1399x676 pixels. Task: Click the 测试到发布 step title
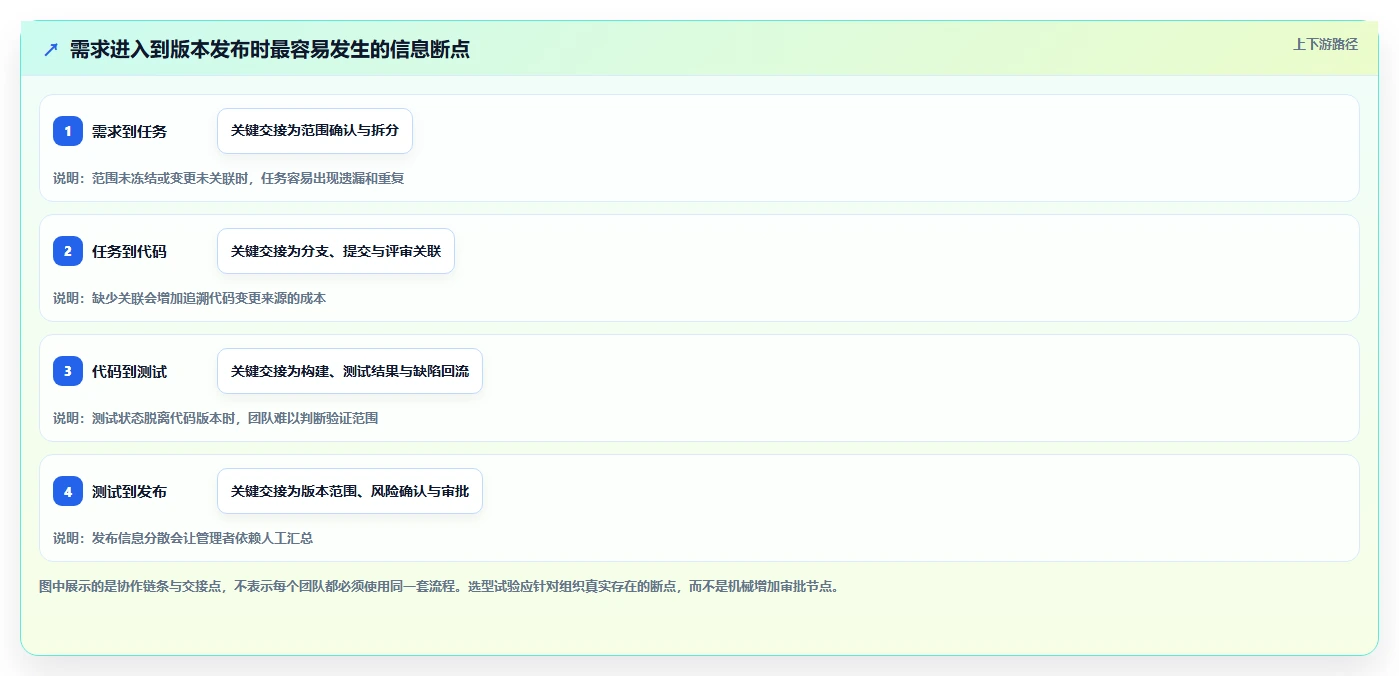[129, 491]
